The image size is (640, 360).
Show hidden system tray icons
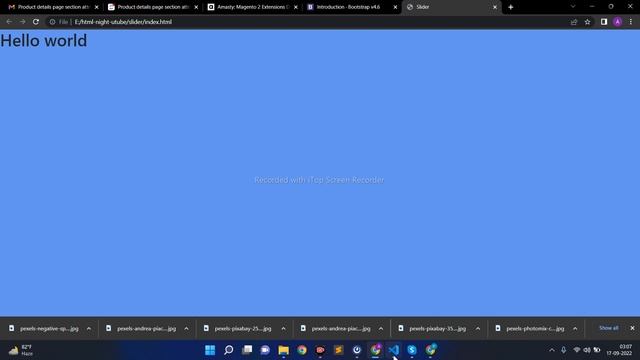pyautogui.click(x=552, y=350)
